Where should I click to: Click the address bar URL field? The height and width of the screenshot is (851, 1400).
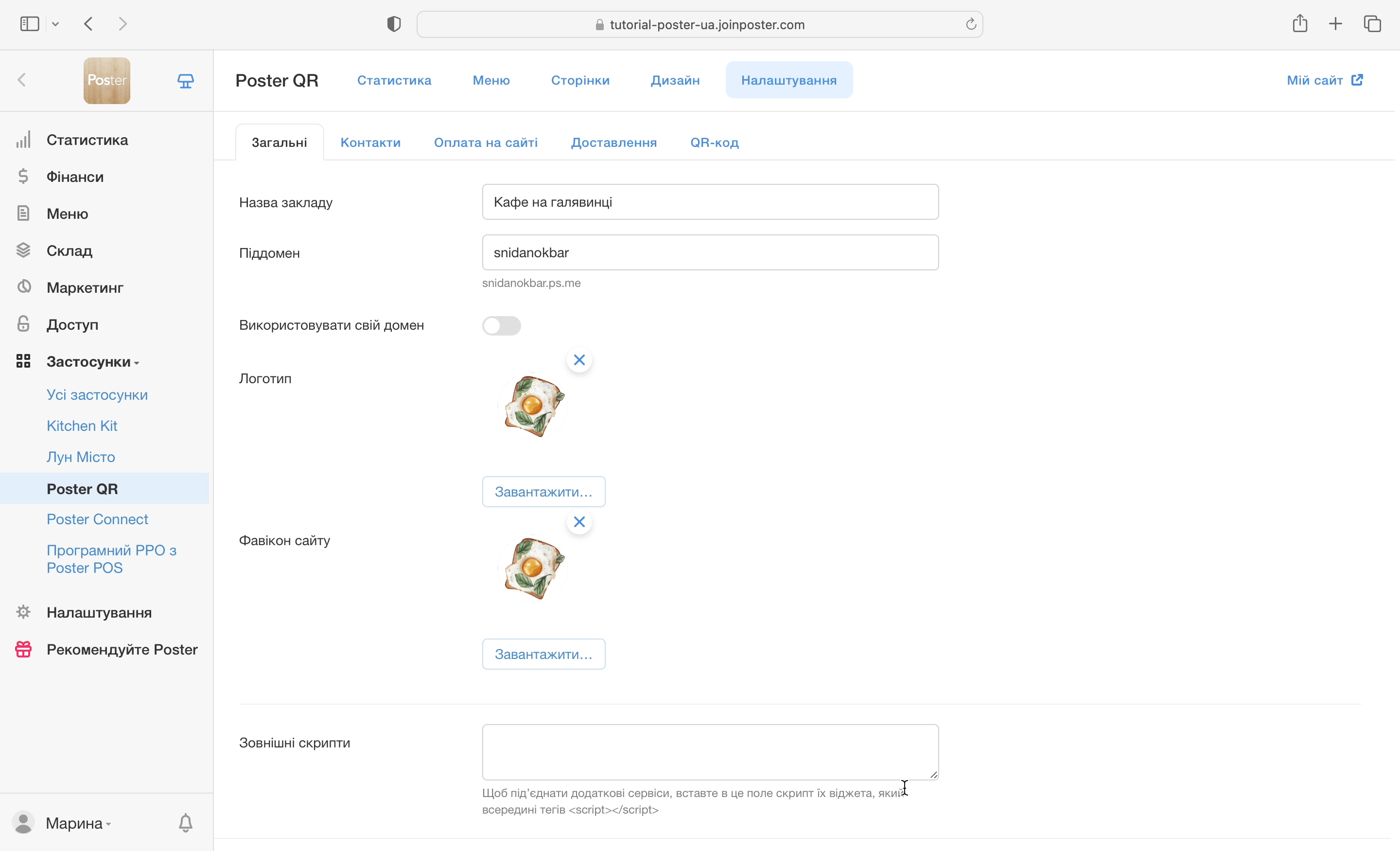[x=700, y=24]
